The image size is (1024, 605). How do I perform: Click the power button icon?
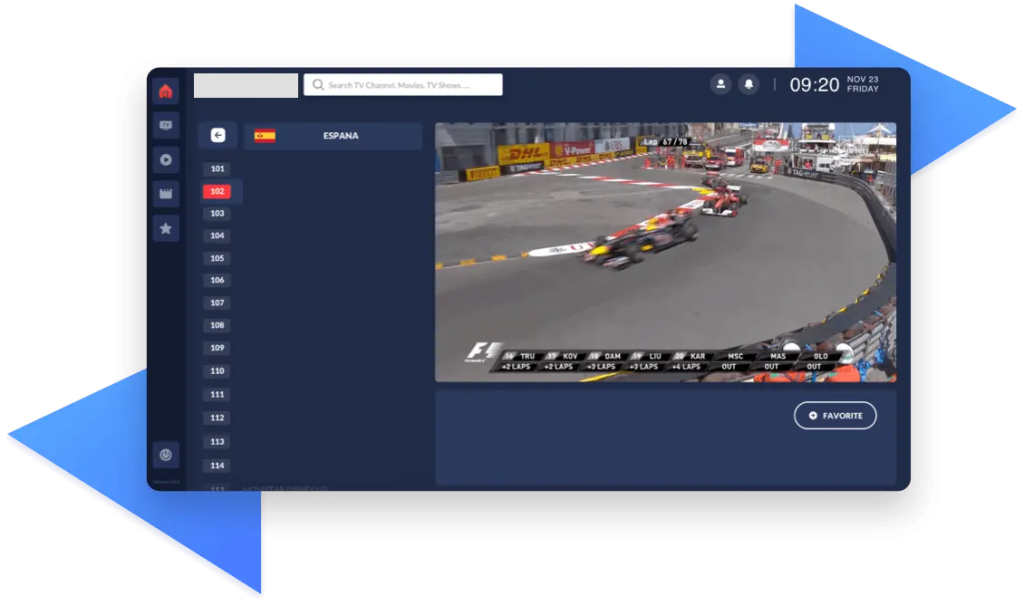click(166, 454)
